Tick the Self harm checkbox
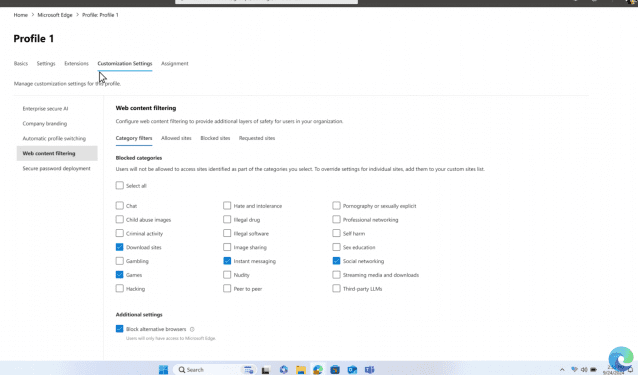Screen dimensions: 638x375 pos(336,233)
